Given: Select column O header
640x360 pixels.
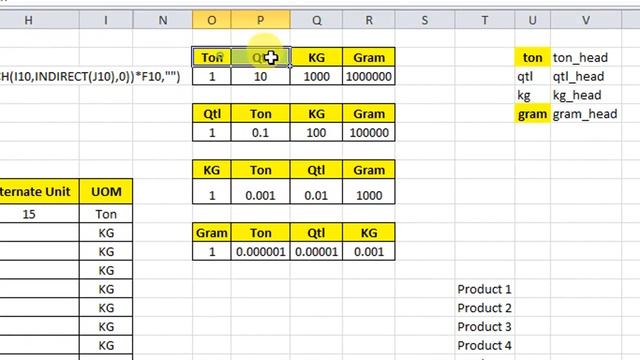Looking at the screenshot, I should 211,20.
